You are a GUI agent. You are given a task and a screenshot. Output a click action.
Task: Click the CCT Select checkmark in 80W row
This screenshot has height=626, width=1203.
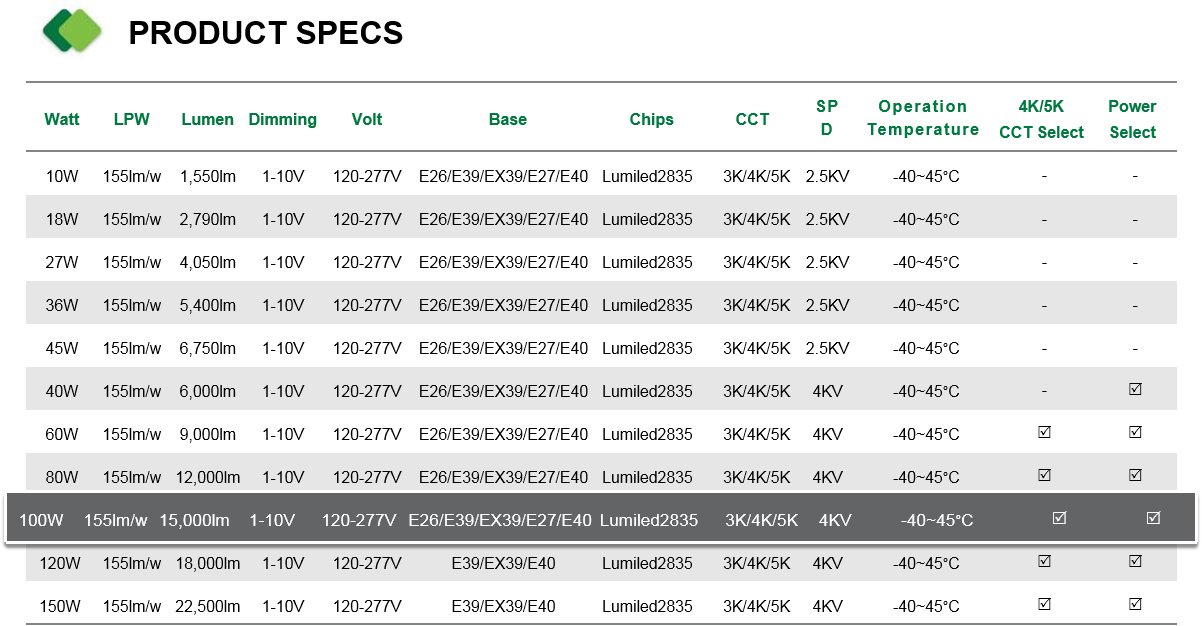tap(1044, 475)
